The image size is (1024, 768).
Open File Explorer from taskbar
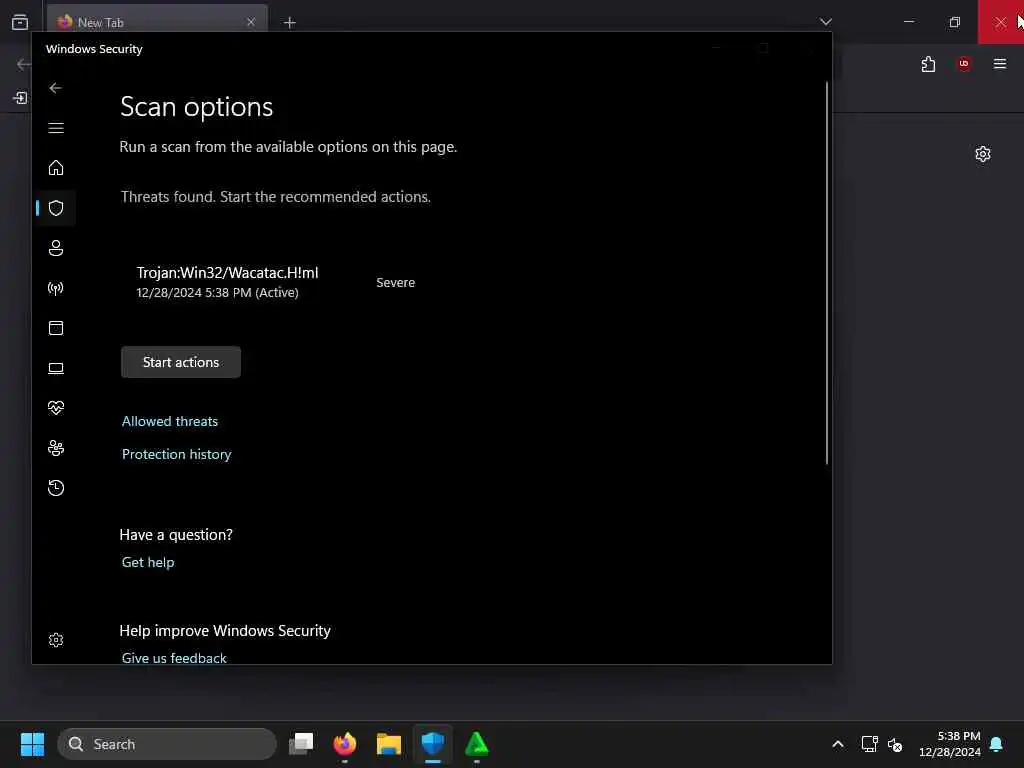pos(389,743)
